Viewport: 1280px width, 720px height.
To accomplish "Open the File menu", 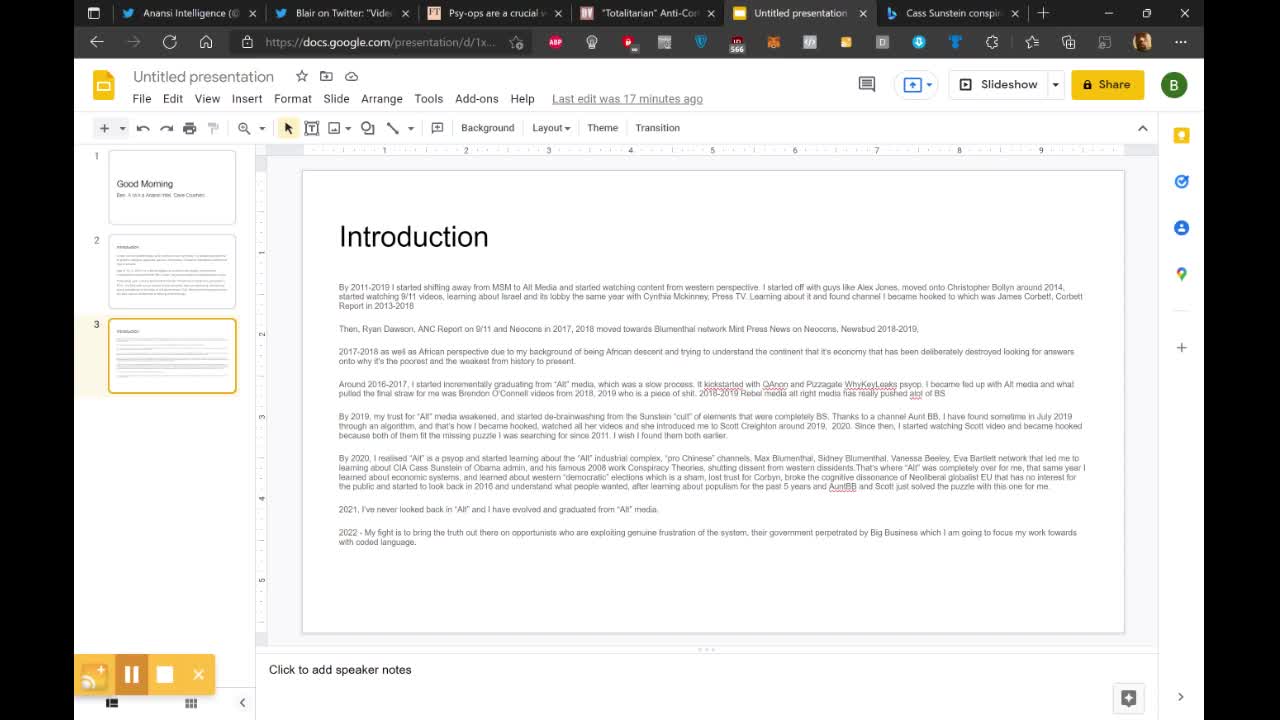I will 142,99.
